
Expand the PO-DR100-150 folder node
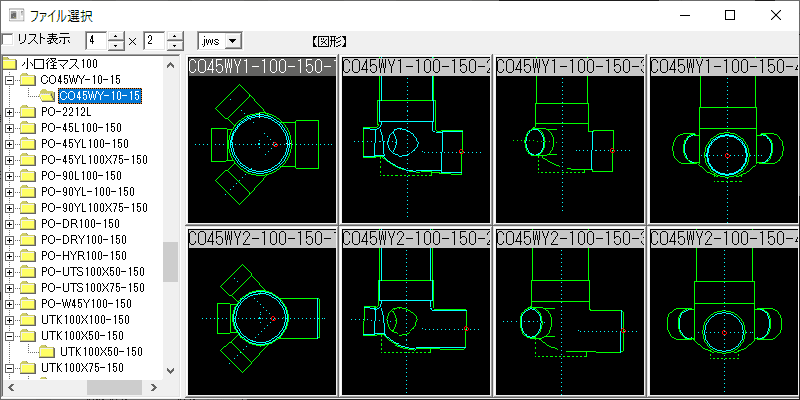(9, 223)
